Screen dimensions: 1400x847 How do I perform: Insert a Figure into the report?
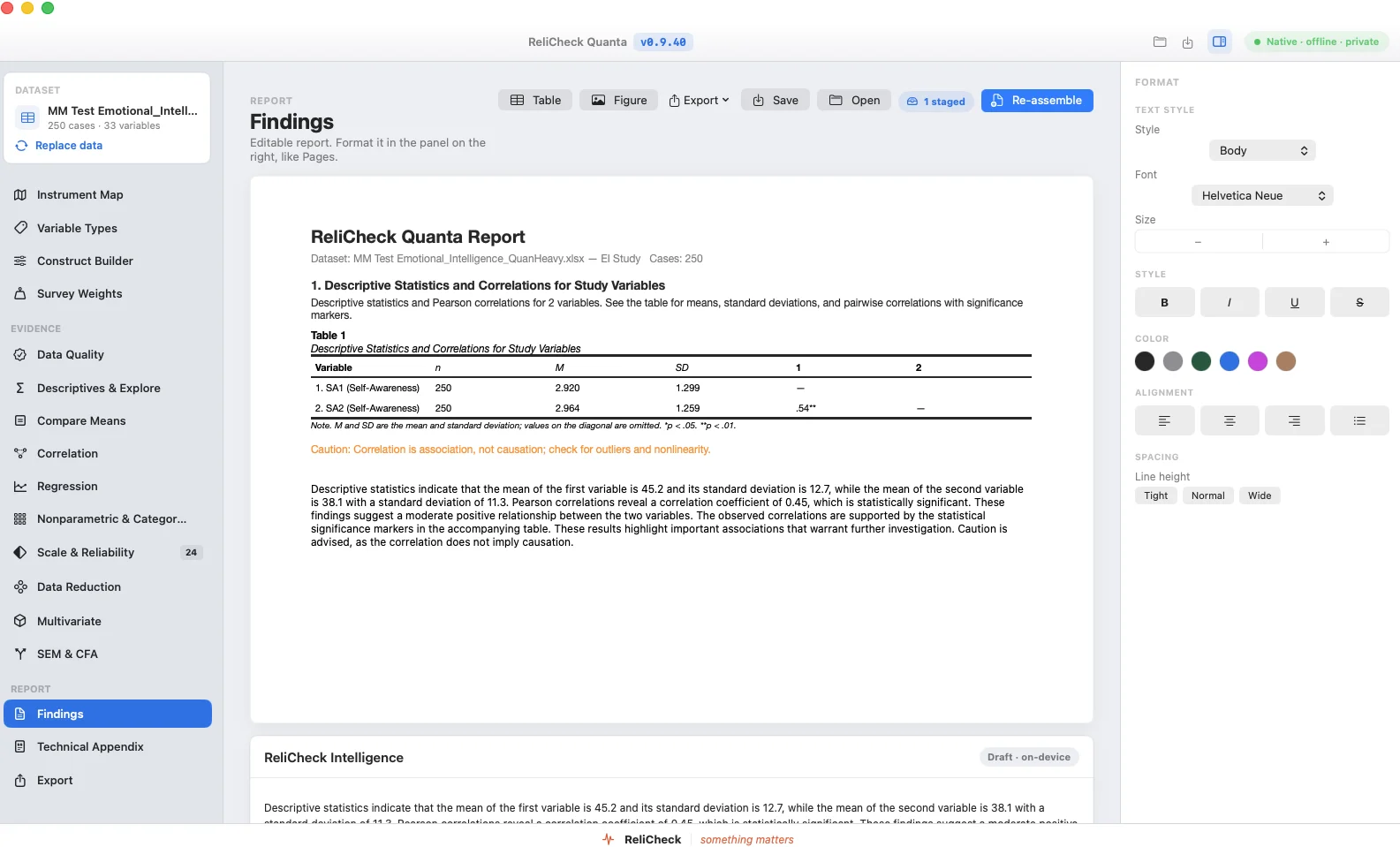point(618,100)
